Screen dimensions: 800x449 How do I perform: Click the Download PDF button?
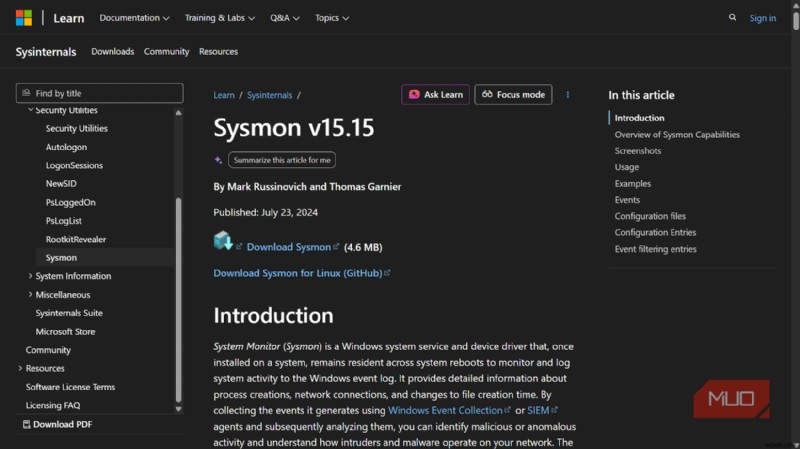(58, 425)
